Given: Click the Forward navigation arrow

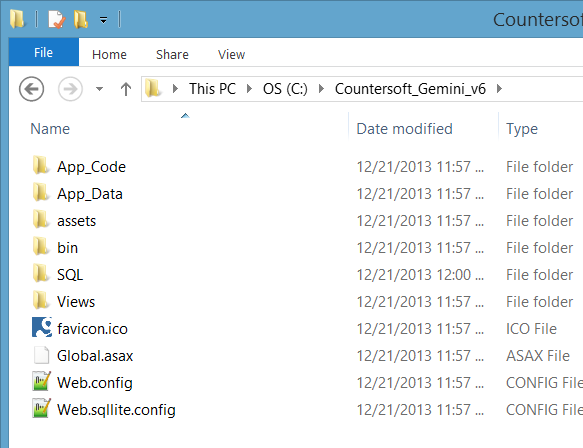Looking at the screenshot, I should [x=70, y=89].
